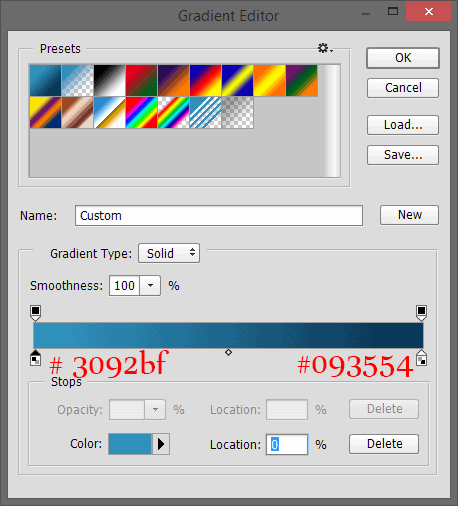
Task: Open color stop arrow menu beside swatch
Action: pos(161,444)
